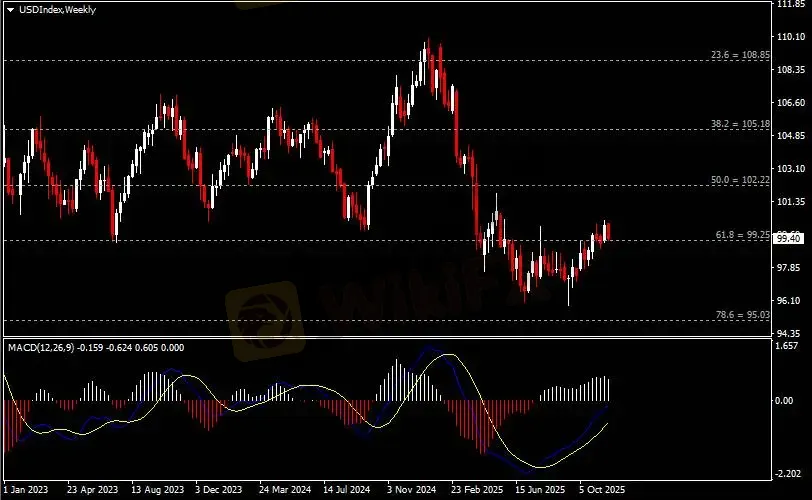Screen dimensions: 812x500
Task: Open the chart menu arrow beside USDIndex,Weekly
Action: [10, 10]
